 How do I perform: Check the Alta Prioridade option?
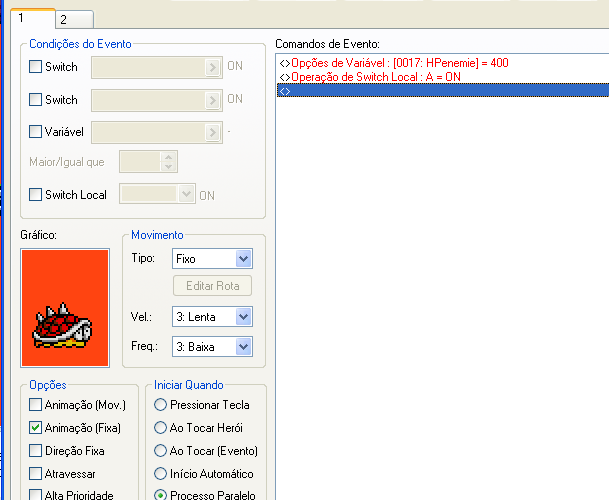point(35,495)
